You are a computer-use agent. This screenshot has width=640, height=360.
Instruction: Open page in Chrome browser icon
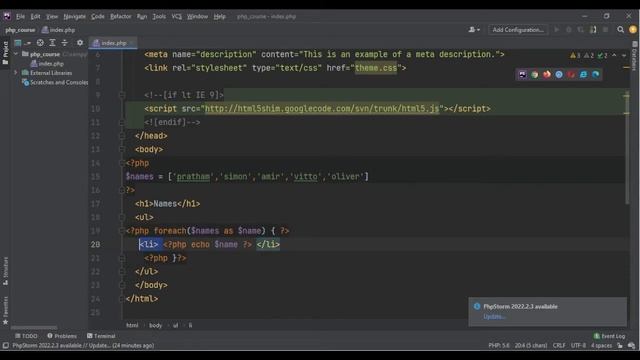tap(535, 74)
